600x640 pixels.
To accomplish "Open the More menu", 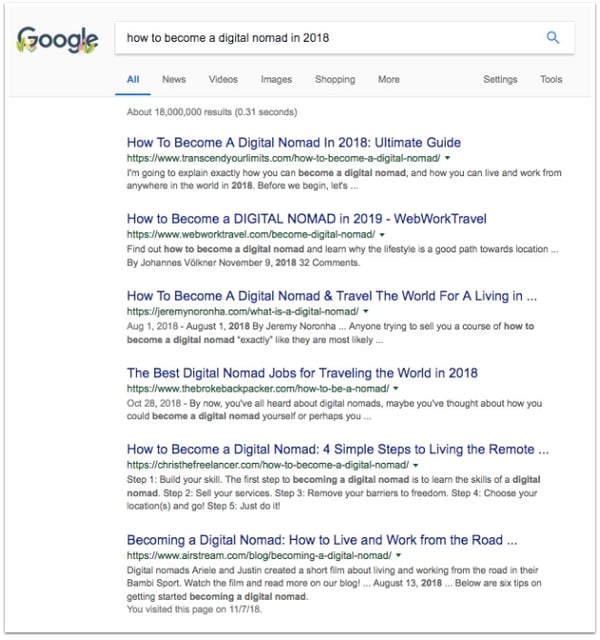I will pos(389,79).
